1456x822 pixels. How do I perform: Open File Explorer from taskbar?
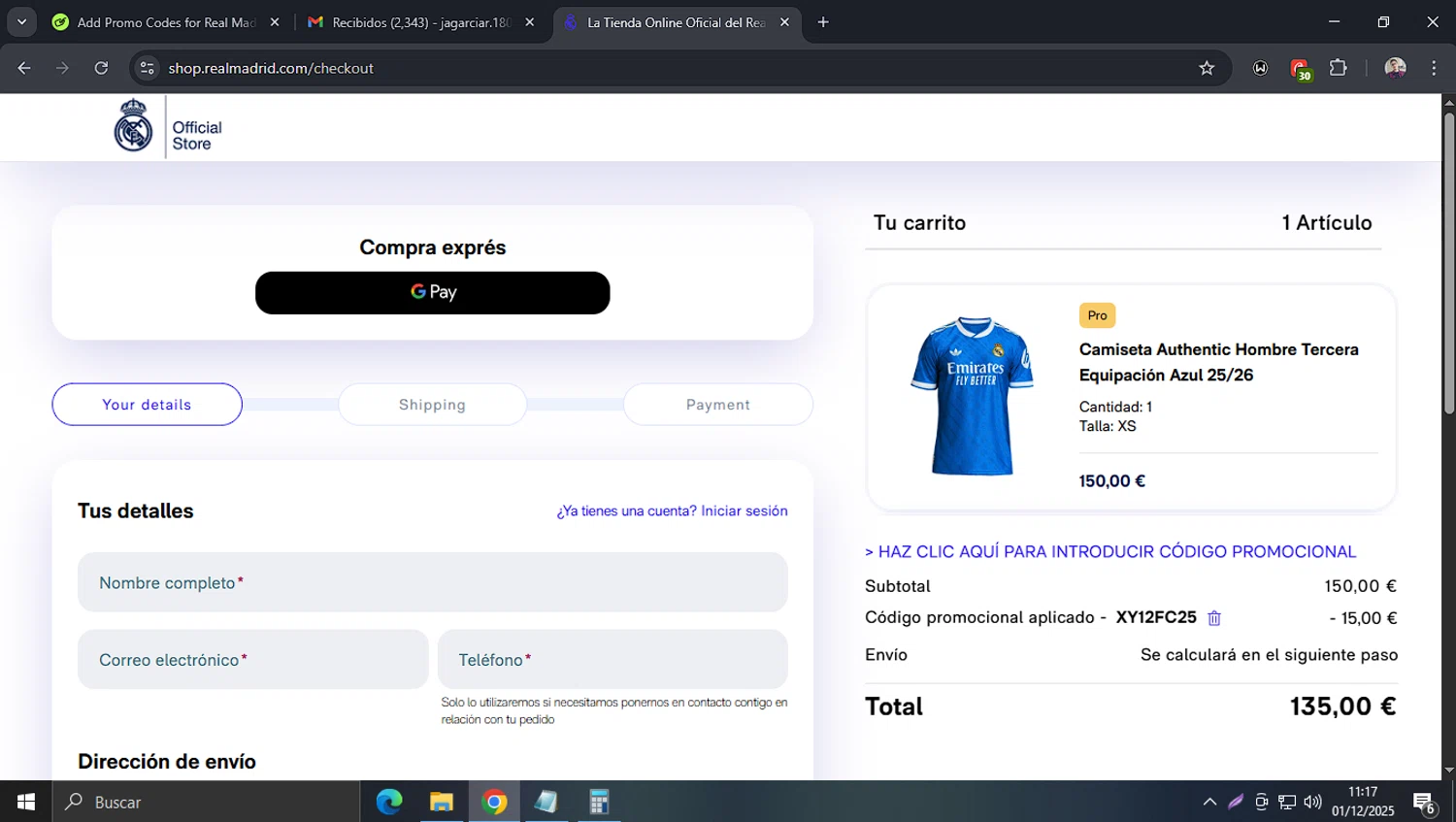[442, 803]
